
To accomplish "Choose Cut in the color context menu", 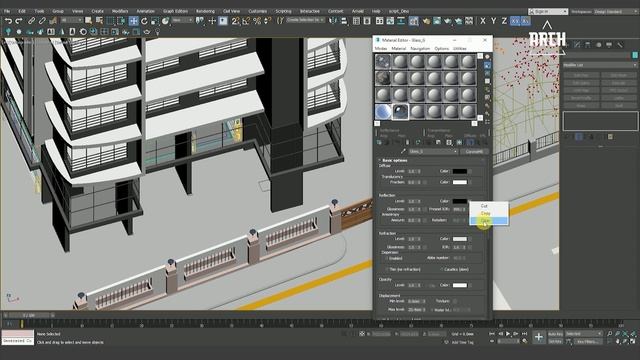I will 489,206.
